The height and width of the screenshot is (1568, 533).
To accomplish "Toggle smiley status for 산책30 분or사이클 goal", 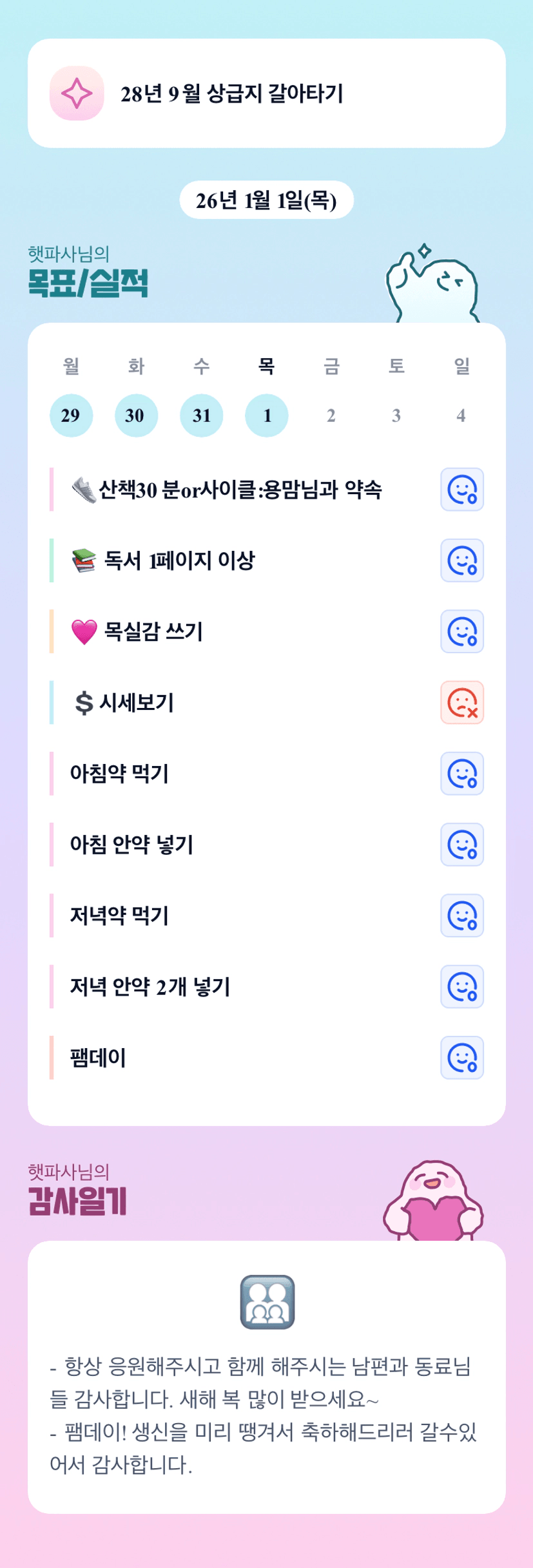I will pyautogui.click(x=461, y=490).
